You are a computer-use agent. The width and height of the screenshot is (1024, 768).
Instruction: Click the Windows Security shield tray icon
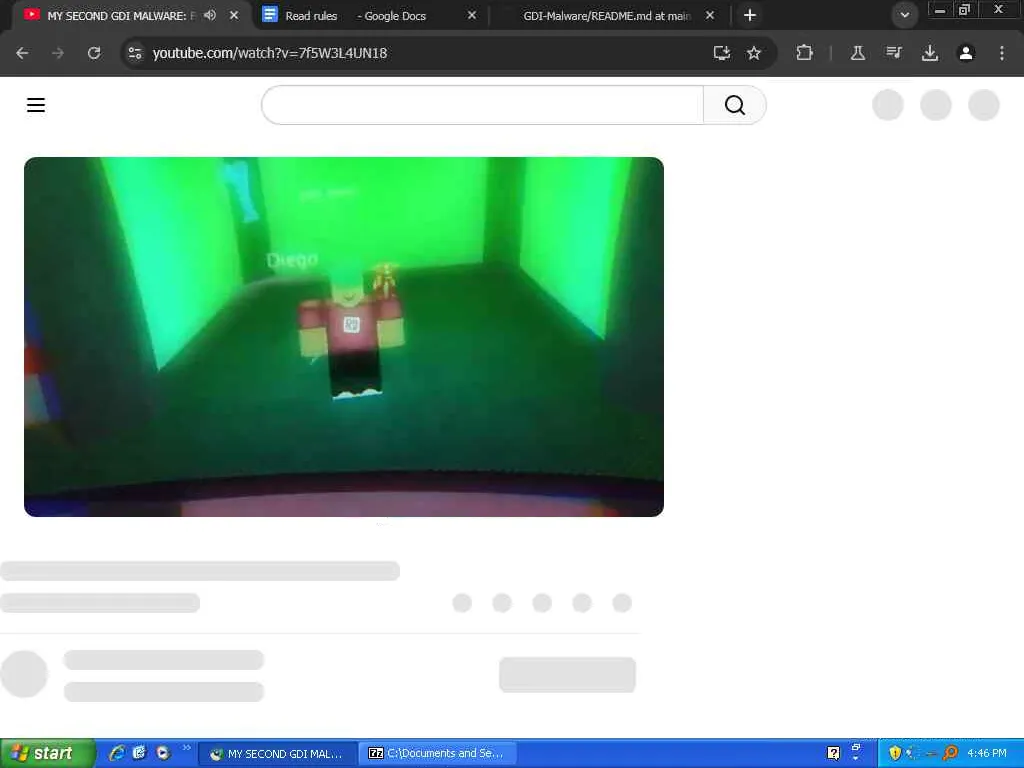coord(895,753)
